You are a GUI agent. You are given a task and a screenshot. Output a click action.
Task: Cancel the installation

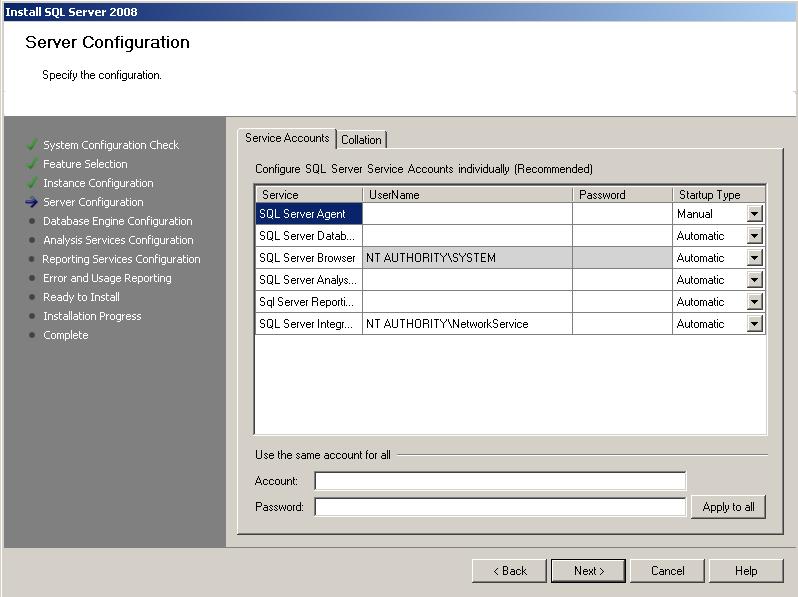pyautogui.click(x=667, y=571)
